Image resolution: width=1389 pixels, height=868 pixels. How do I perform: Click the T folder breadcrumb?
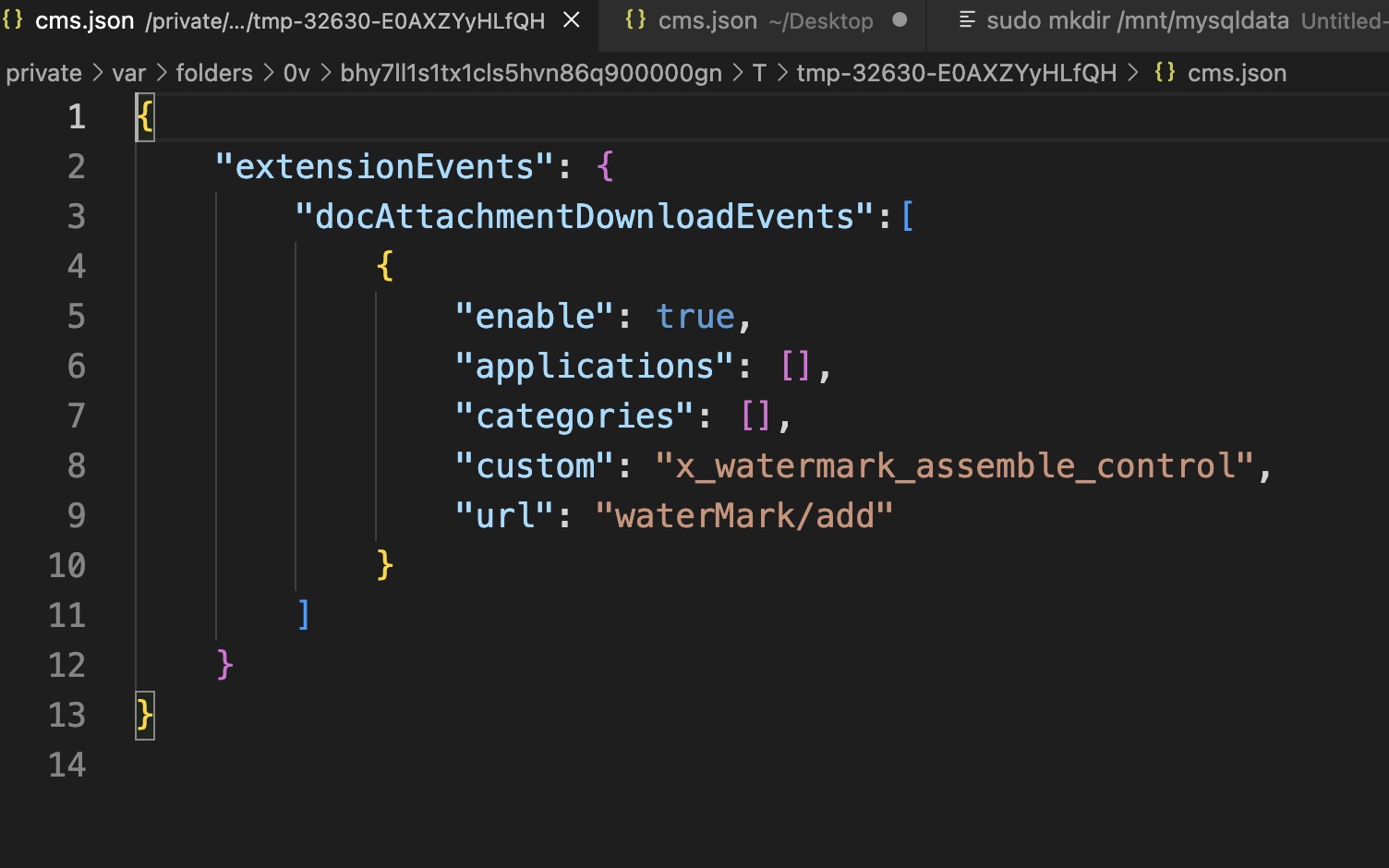(x=759, y=73)
